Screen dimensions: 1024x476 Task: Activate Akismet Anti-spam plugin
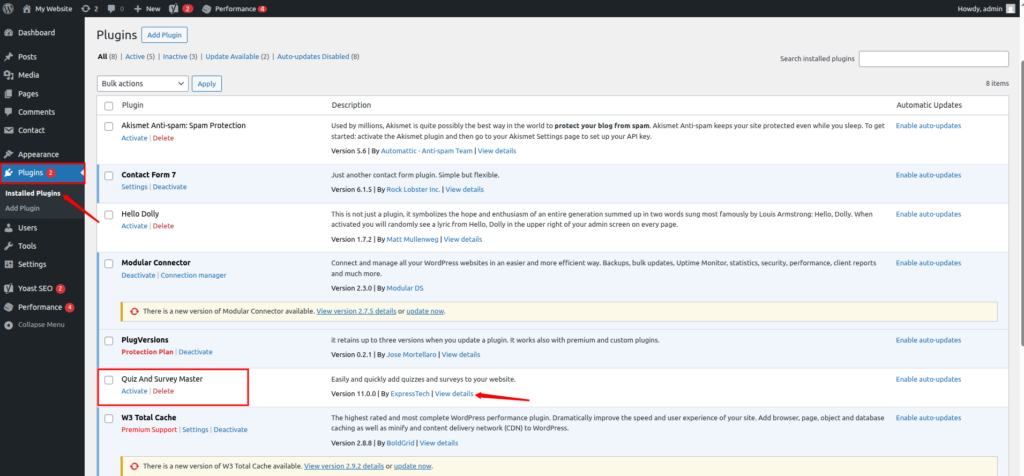(135, 138)
